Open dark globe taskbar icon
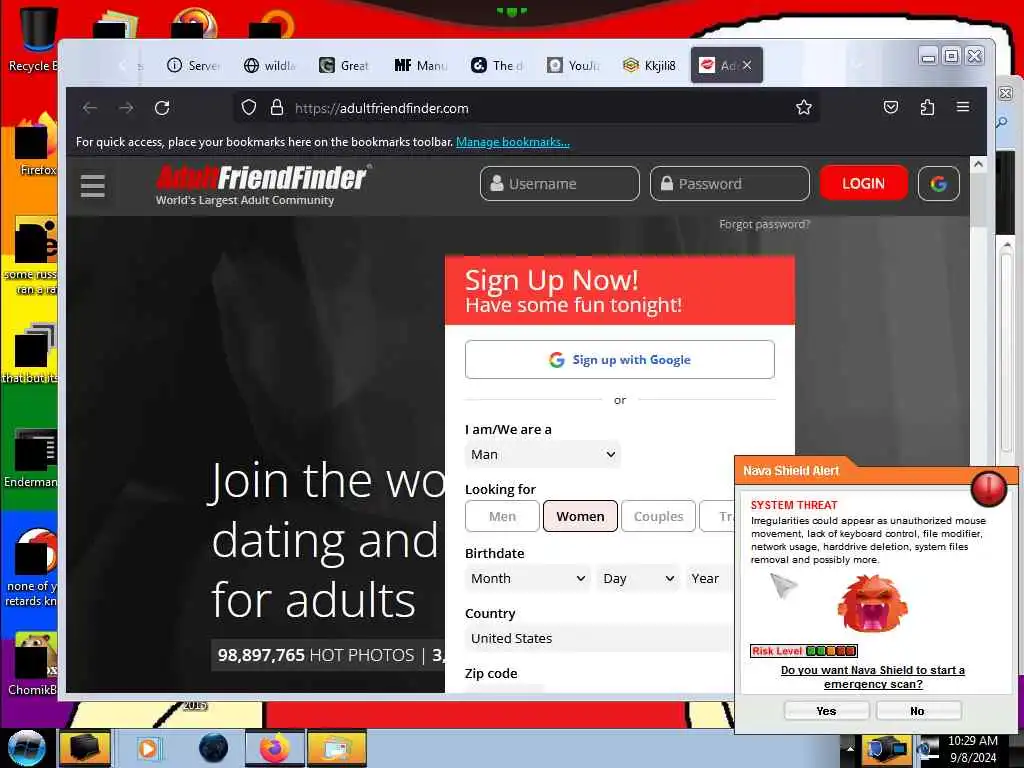The width and height of the screenshot is (1024, 768). point(214,748)
